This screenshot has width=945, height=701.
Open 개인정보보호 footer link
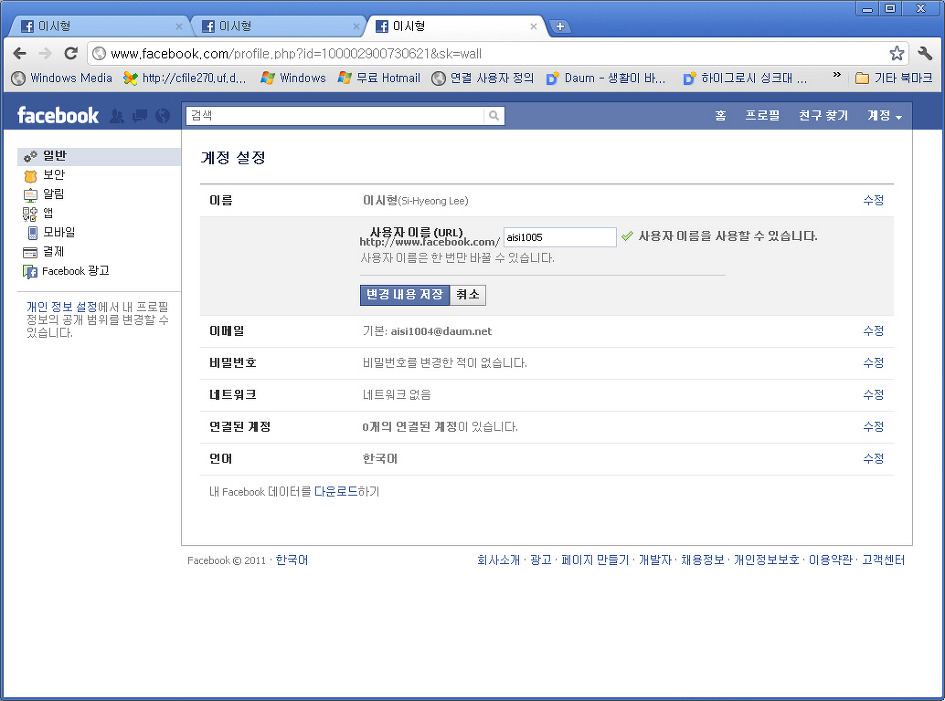767,561
